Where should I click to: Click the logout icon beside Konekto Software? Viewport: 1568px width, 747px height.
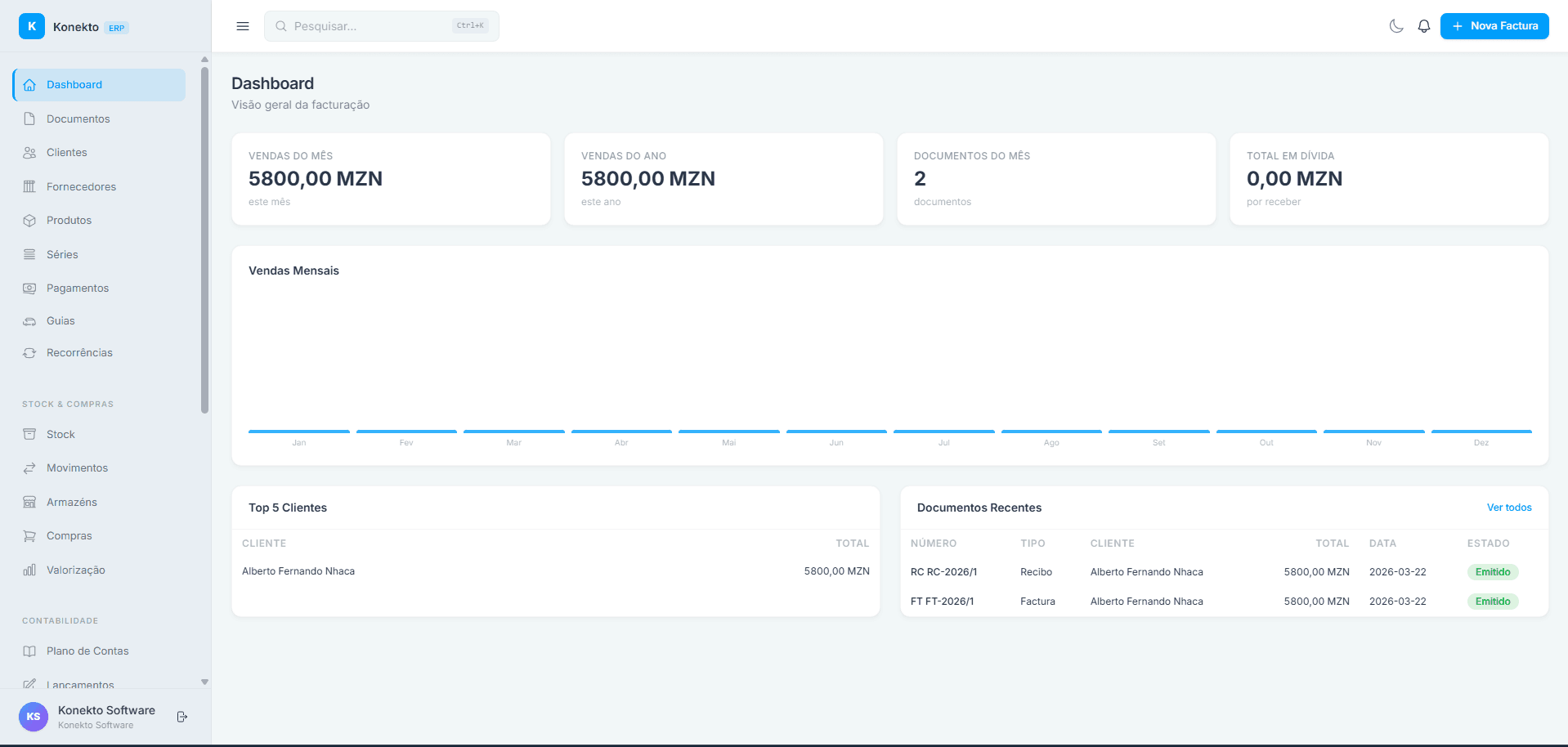coord(182,717)
